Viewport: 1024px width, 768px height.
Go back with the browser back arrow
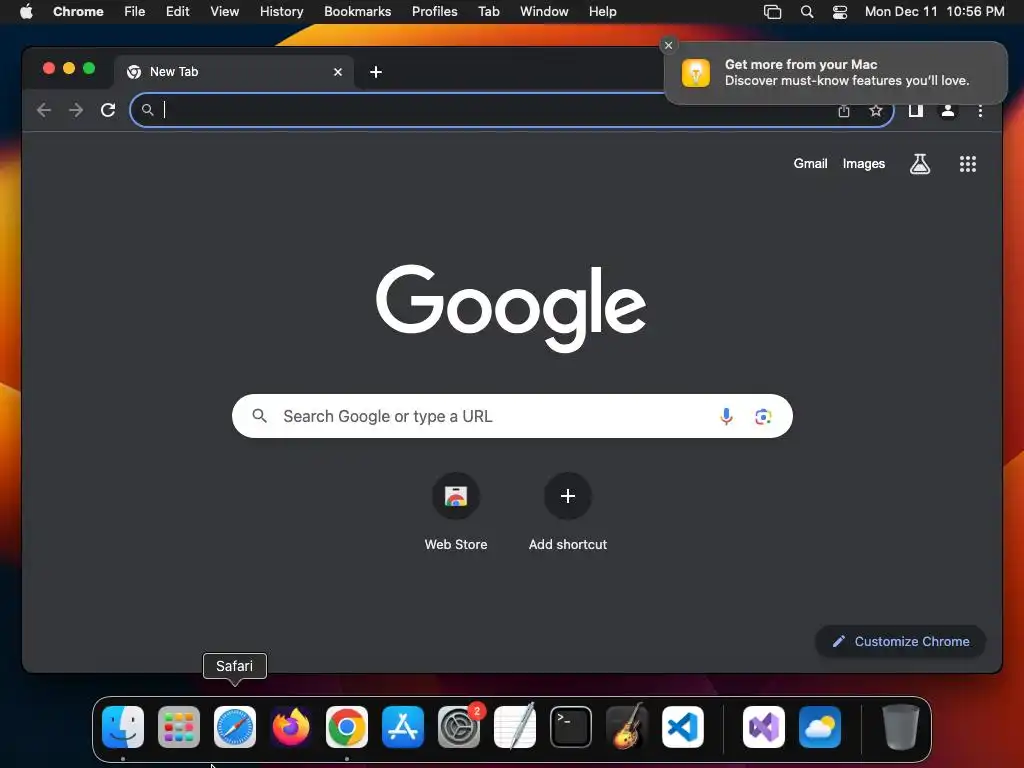coord(44,110)
